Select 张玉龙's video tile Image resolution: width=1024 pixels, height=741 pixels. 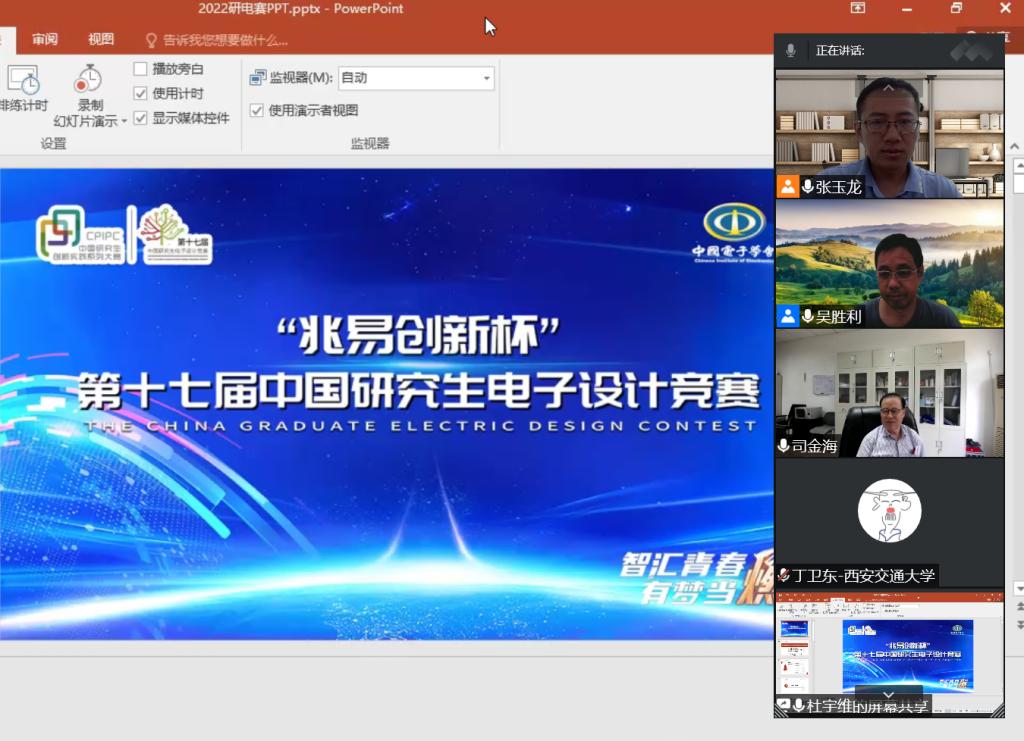[889, 133]
